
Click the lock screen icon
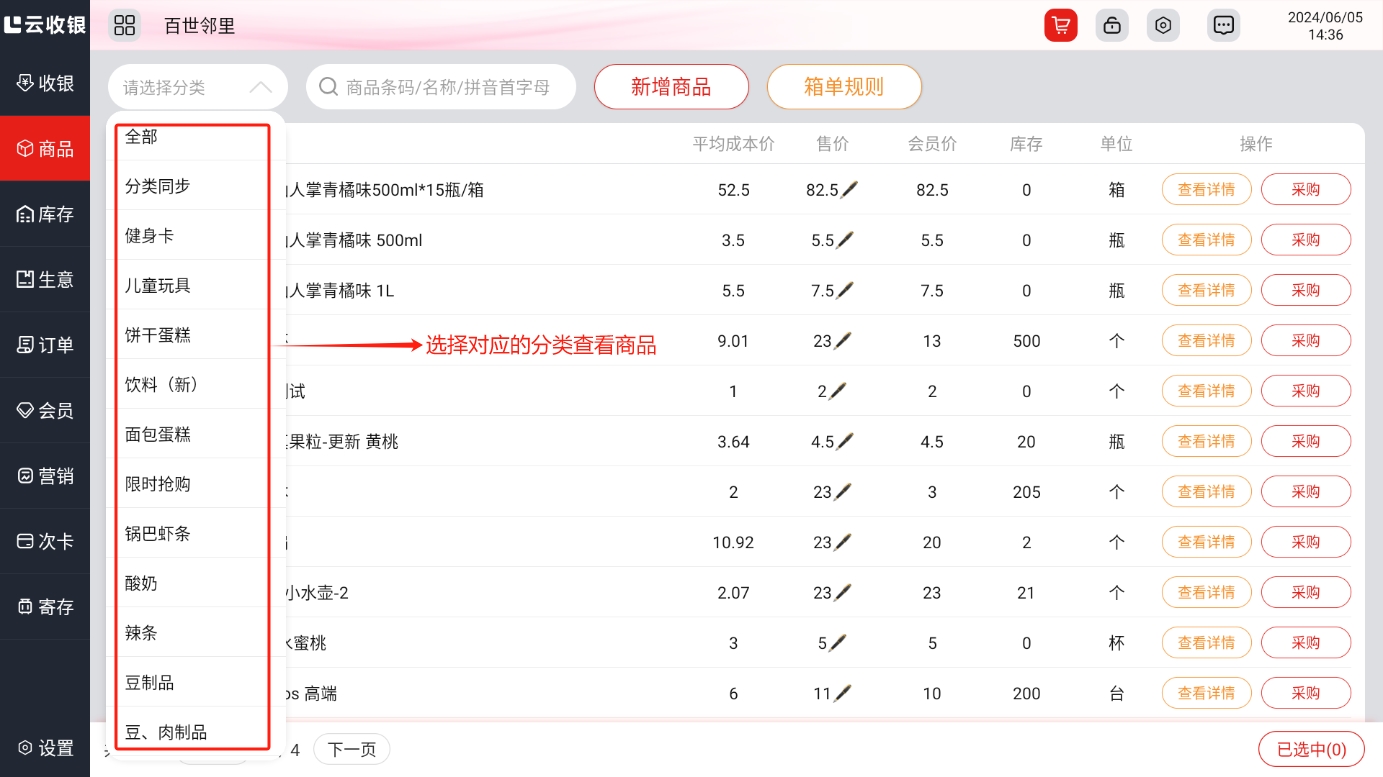coord(1111,26)
